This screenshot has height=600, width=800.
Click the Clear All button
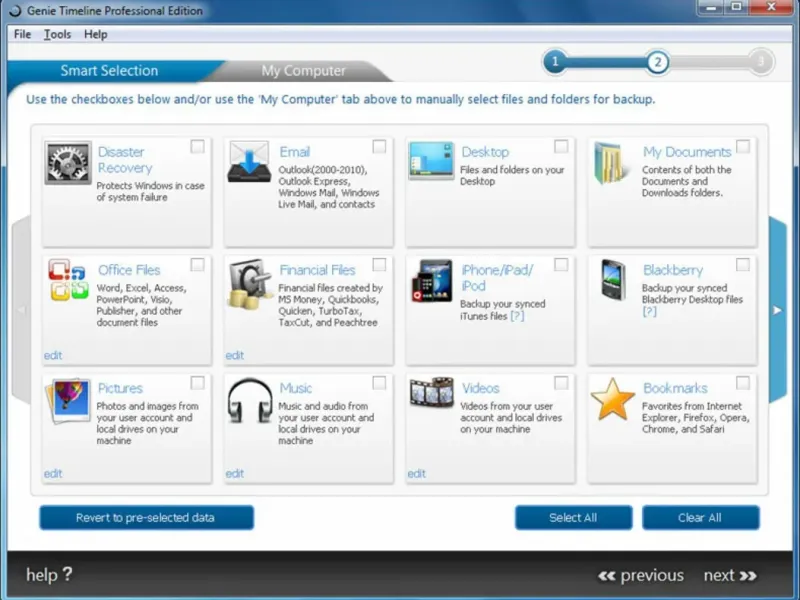701,517
